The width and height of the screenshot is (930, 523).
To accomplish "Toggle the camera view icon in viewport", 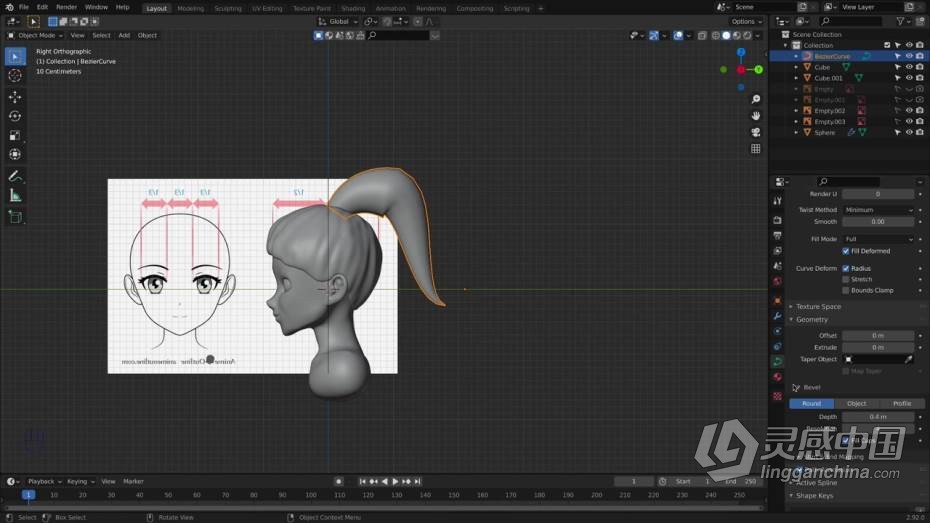I will coord(756,132).
